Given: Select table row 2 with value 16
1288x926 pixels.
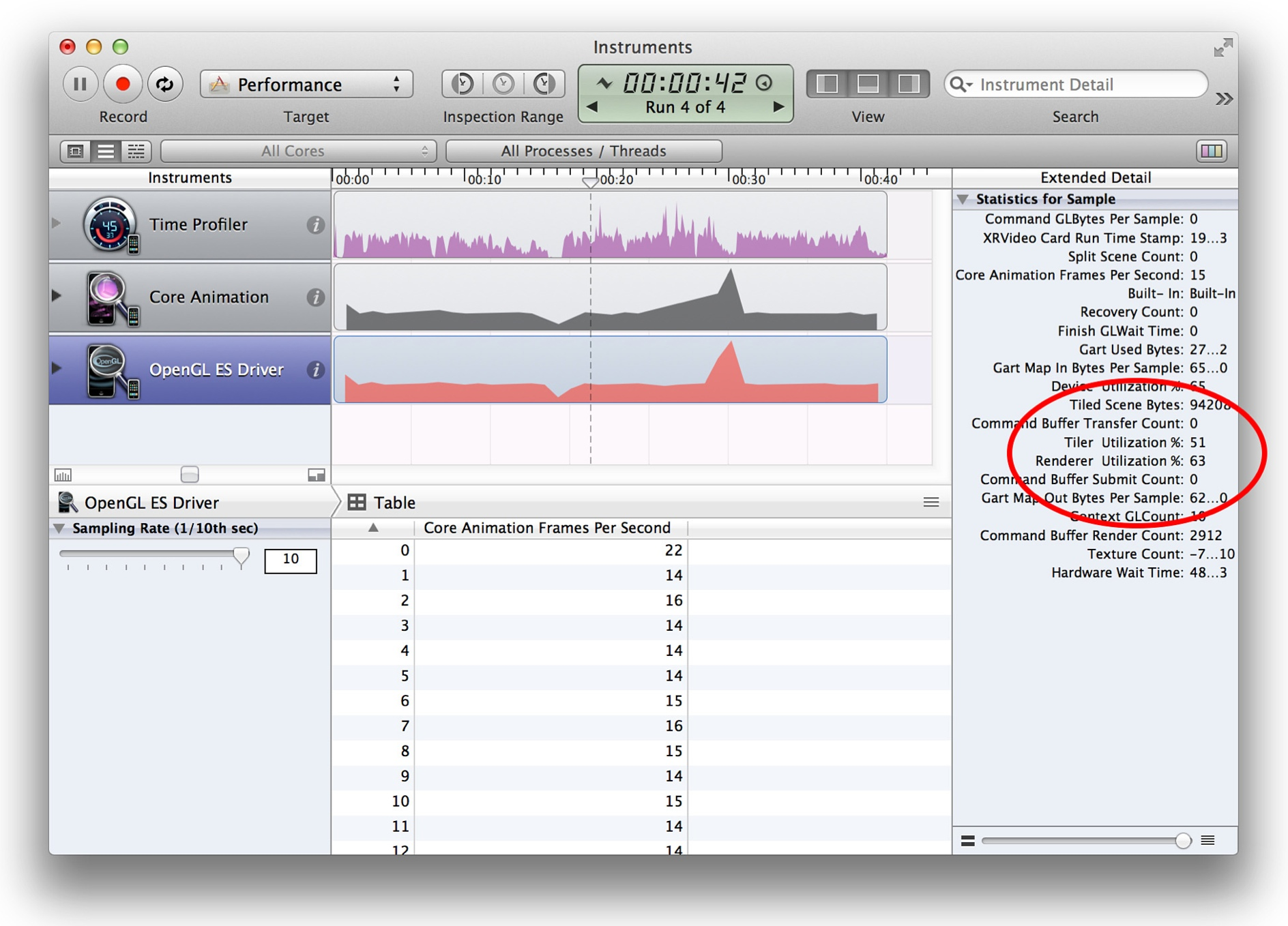Looking at the screenshot, I should 641,601.
